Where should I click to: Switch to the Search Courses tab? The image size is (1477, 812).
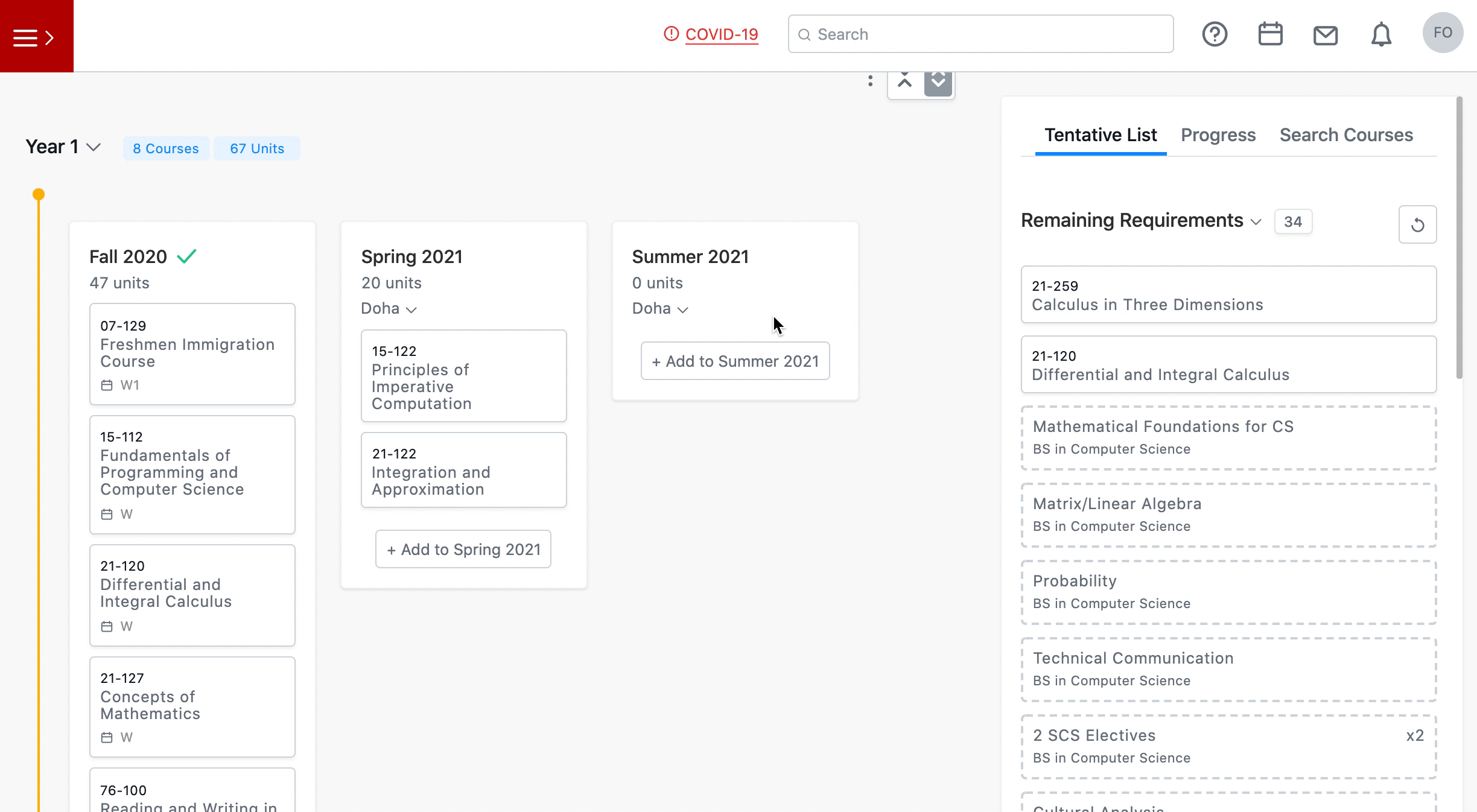point(1346,135)
